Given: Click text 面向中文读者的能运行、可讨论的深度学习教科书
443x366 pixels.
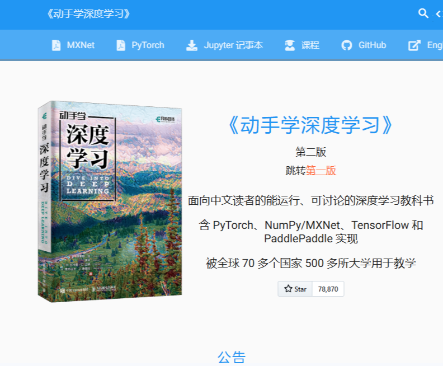Looking at the screenshot, I should tap(311, 201).
